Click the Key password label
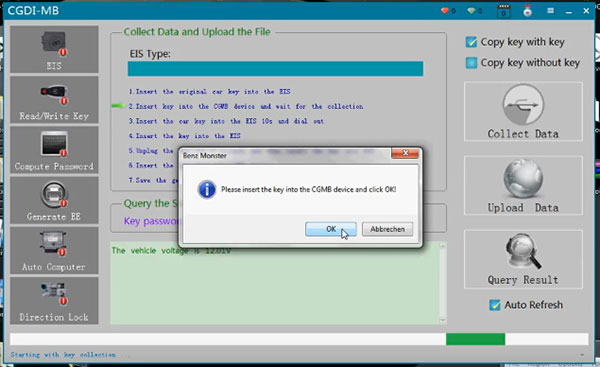This screenshot has height=367, width=600. (x=151, y=221)
